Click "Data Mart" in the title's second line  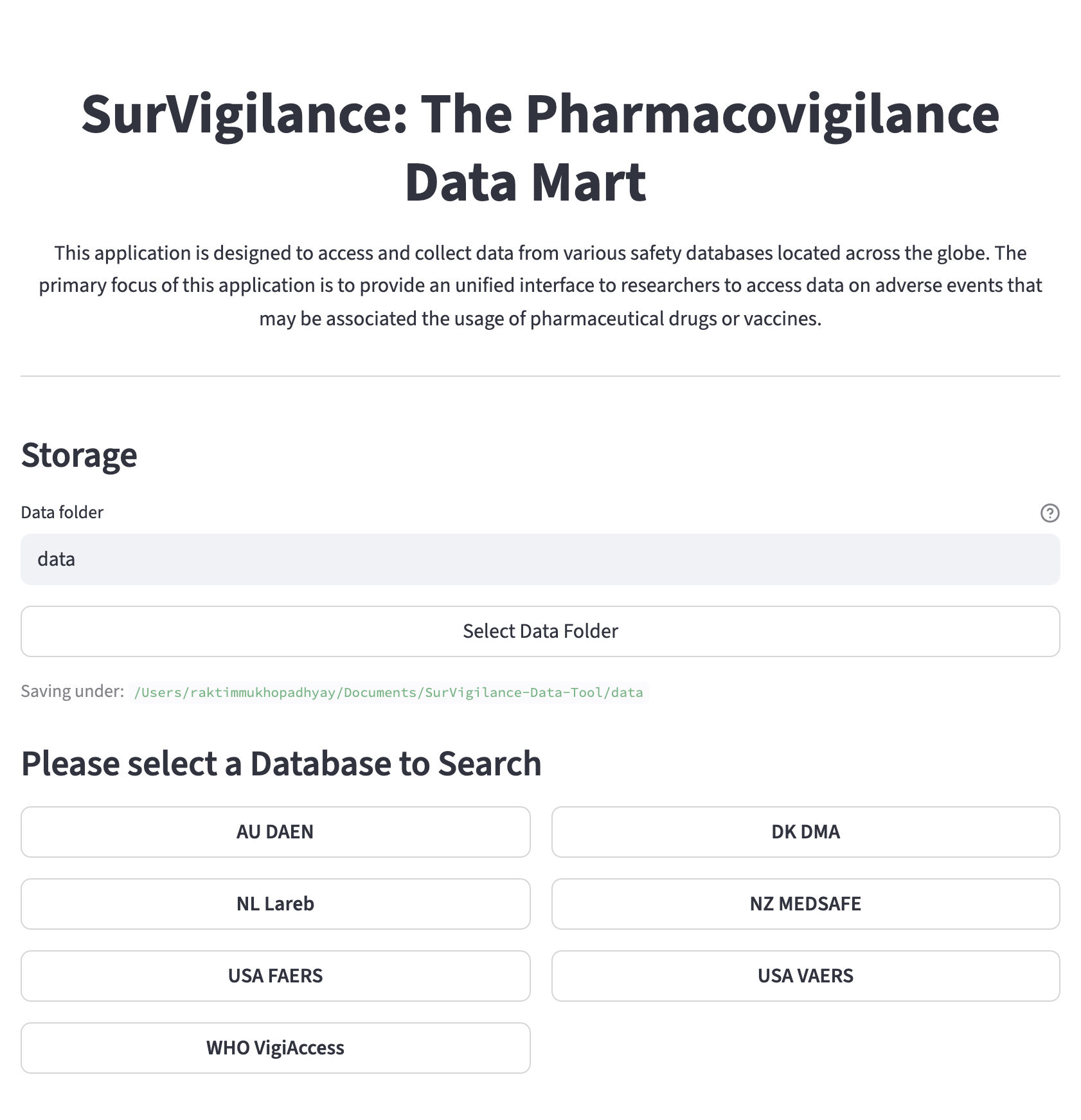(x=525, y=183)
